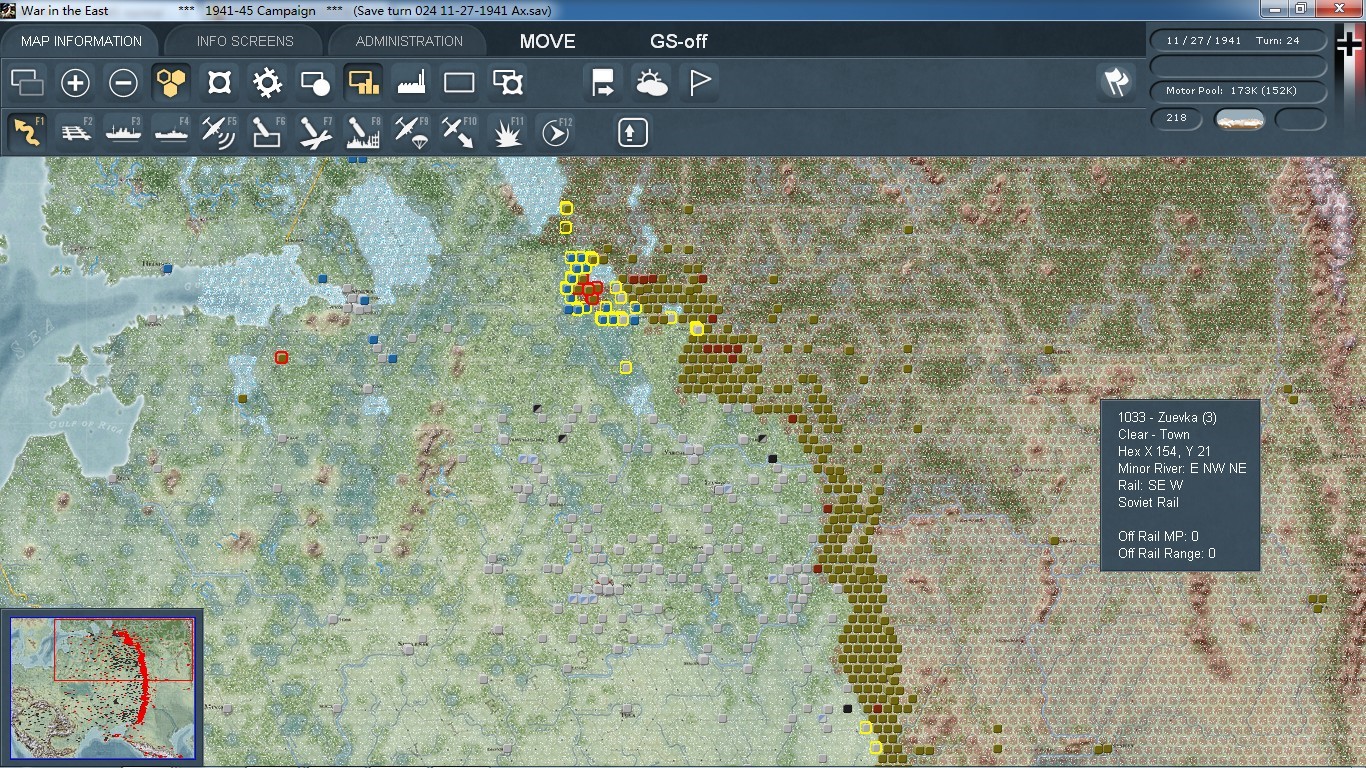
Task: Select air recon mode F5 icon
Action: [219, 132]
